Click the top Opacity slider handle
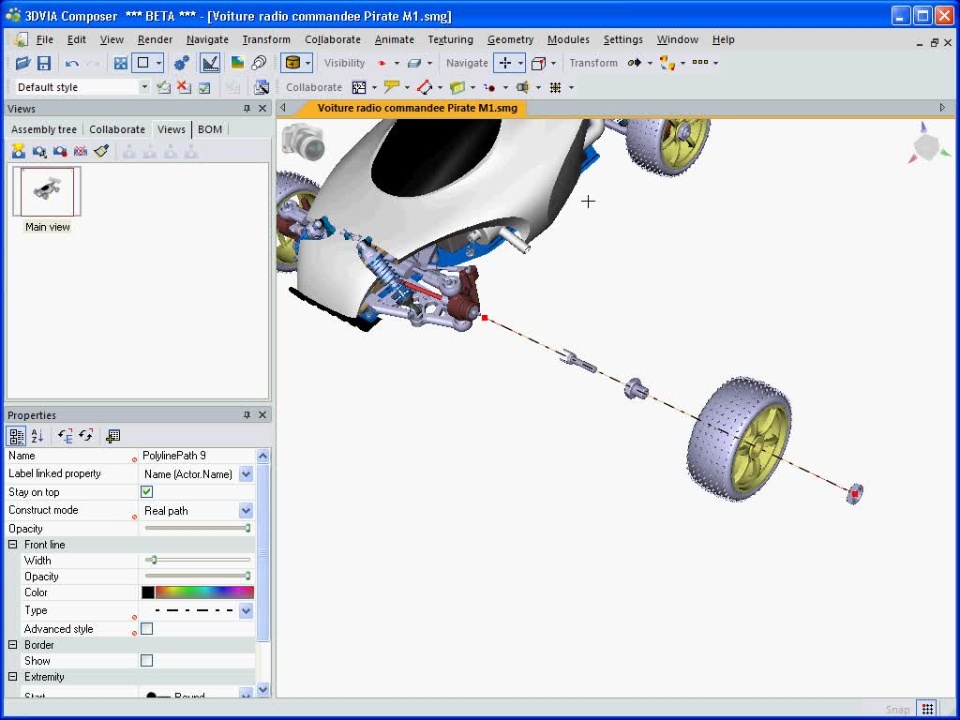Screen dimensions: 960x720 pos(248,528)
